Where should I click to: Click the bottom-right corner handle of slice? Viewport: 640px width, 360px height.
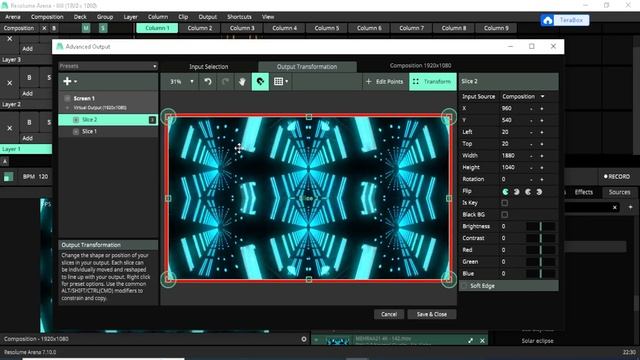(449, 280)
